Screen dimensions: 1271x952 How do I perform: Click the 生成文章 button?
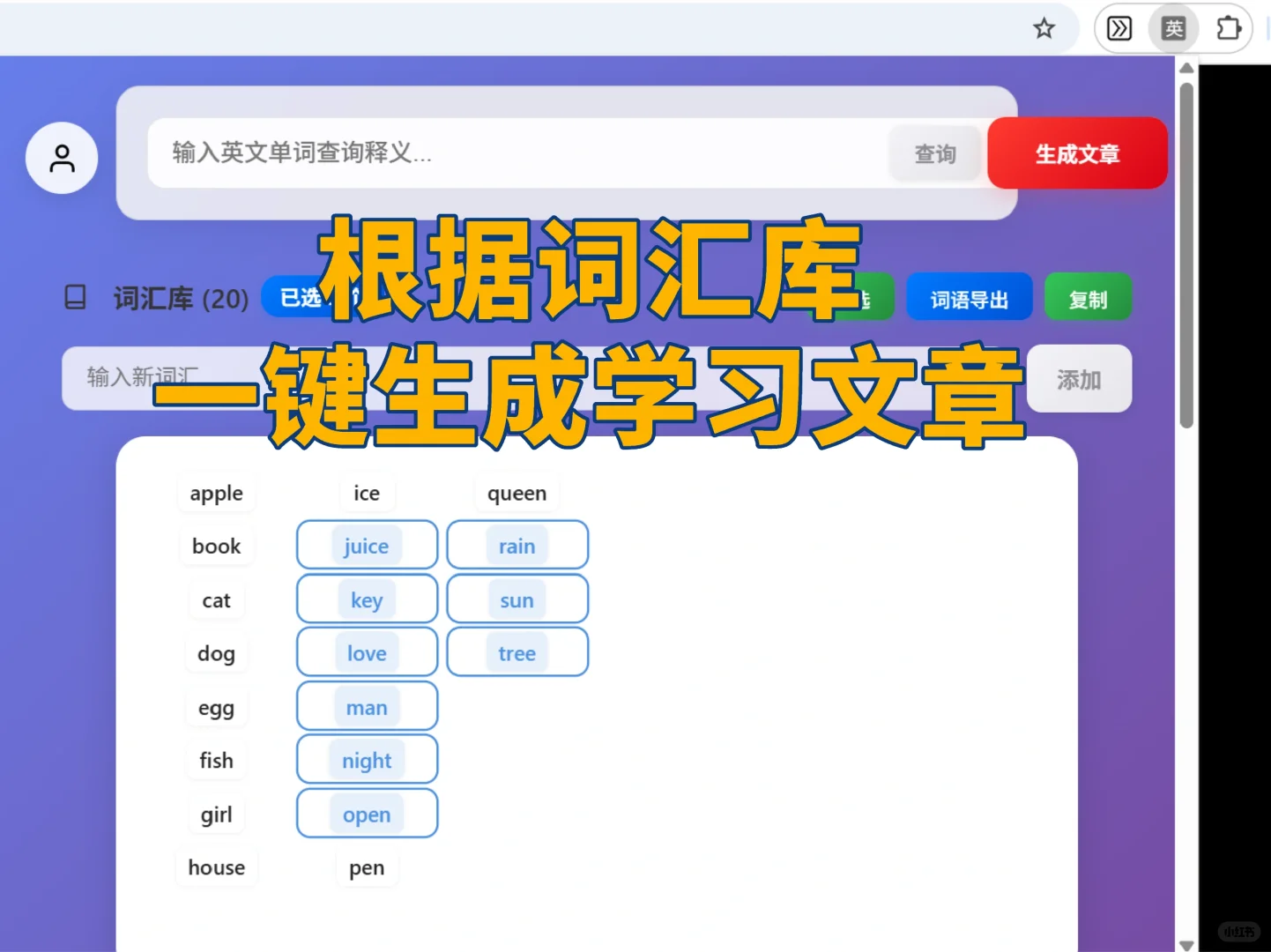click(1076, 153)
